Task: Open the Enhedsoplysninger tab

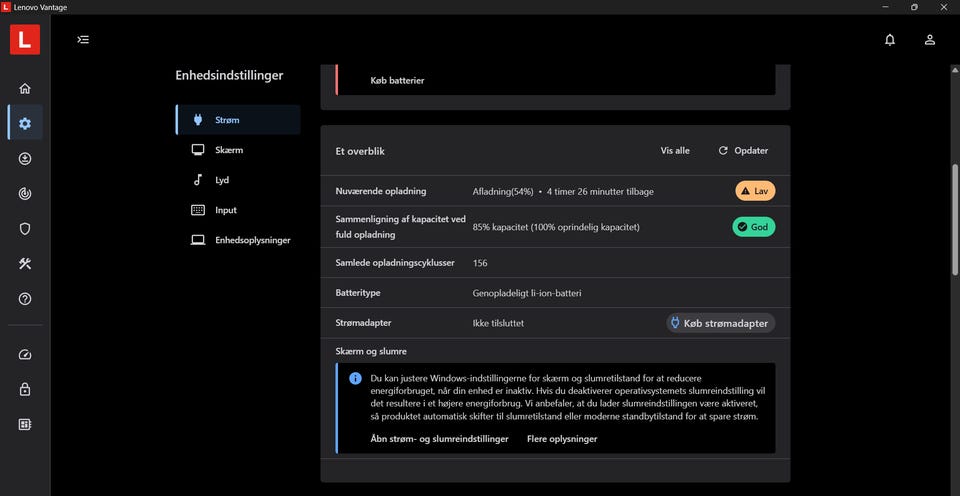Action: (x=238, y=240)
